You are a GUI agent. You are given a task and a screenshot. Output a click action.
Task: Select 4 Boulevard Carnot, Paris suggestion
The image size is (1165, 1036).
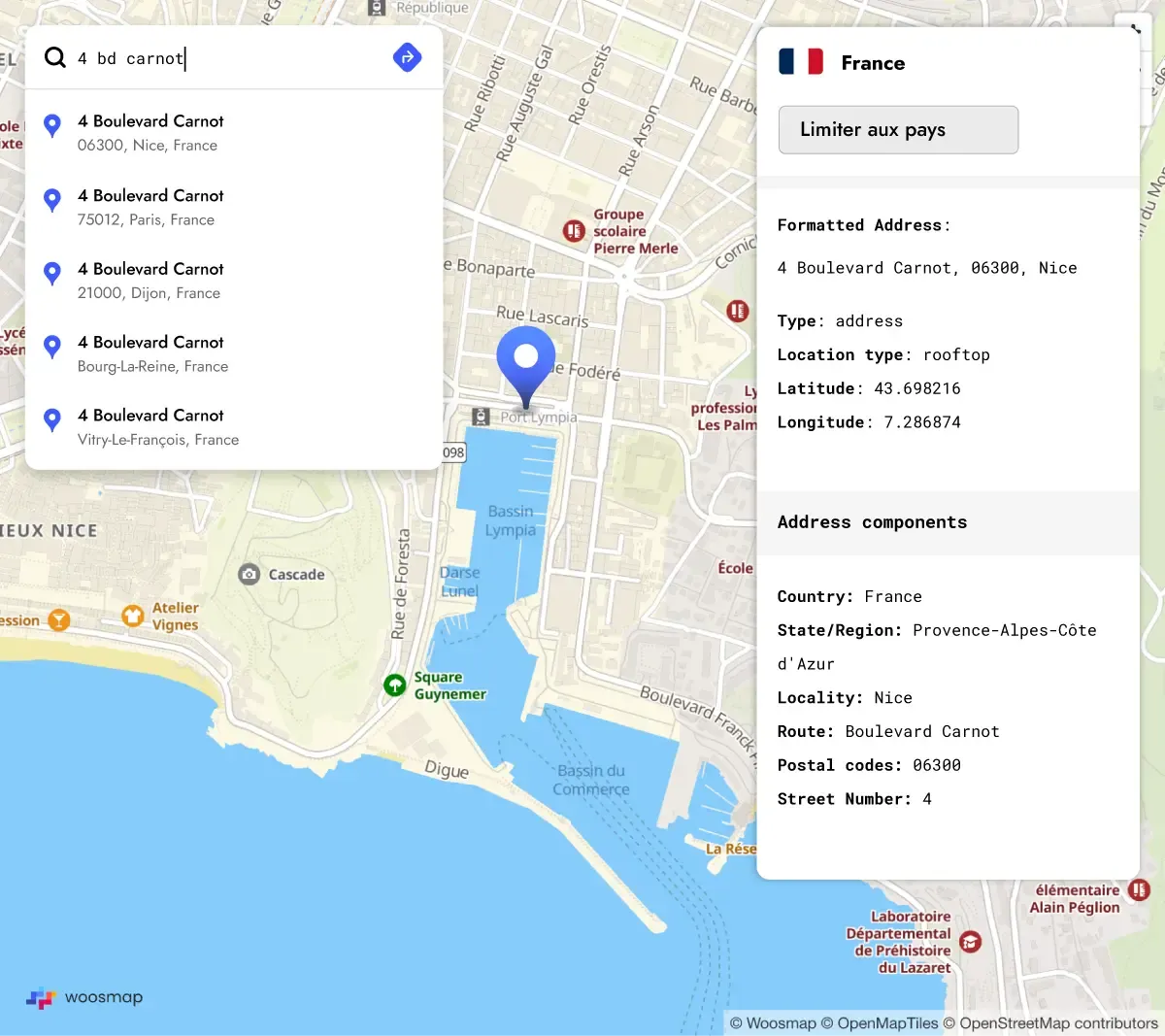(x=234, y=207)
